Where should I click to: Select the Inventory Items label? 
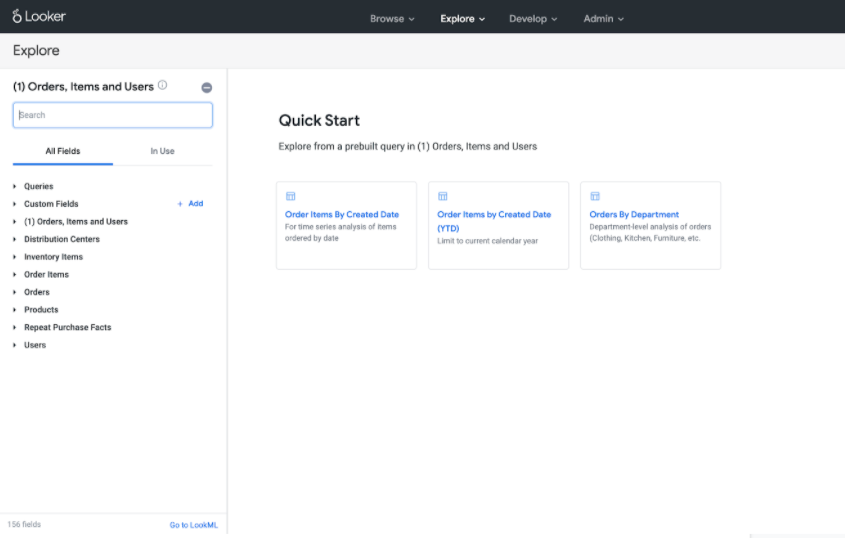tap(53, 257)
